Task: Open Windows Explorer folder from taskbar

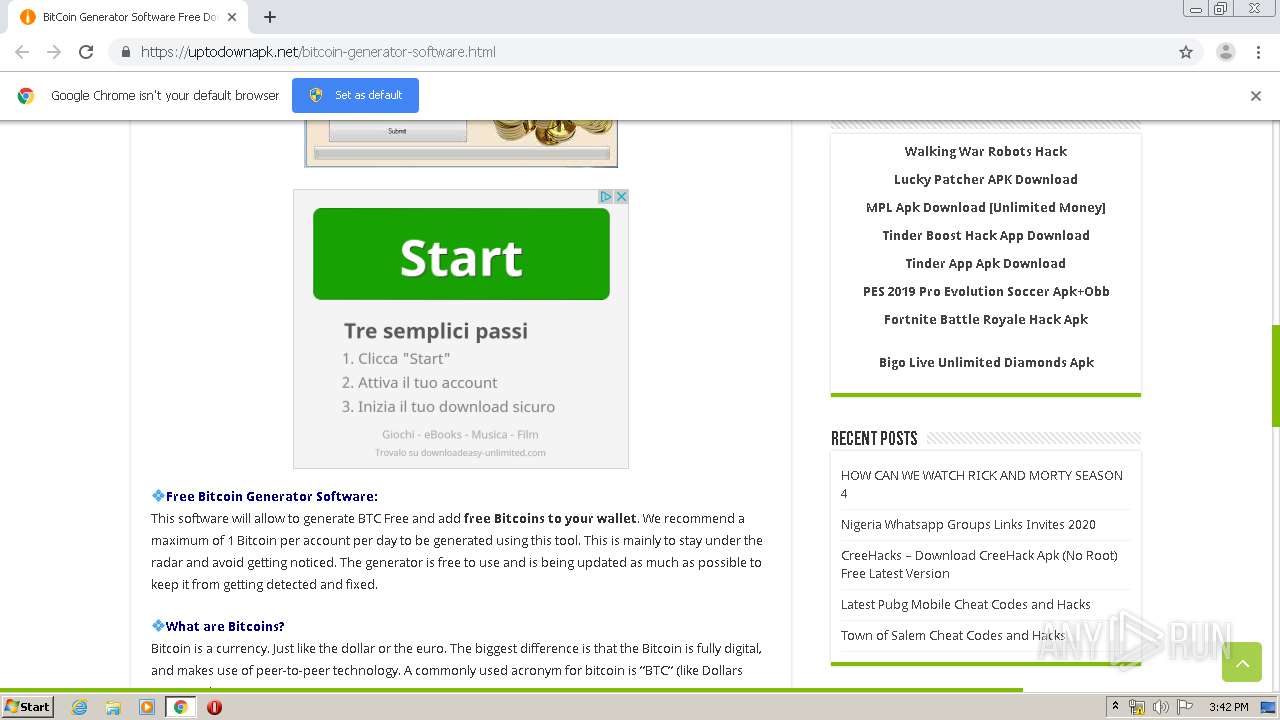Action: [x=113, y=707]
